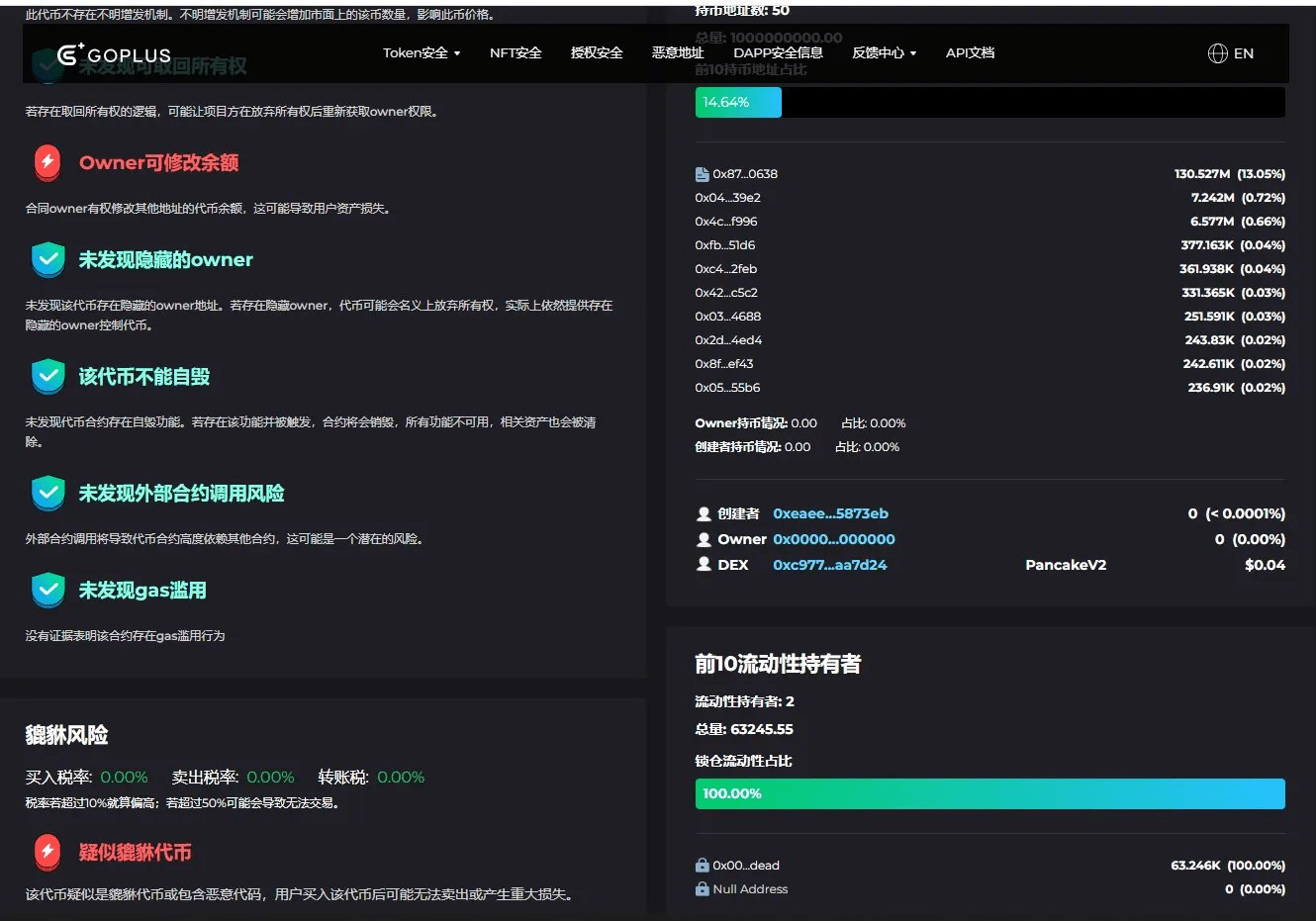Open the 反馈中心 dropdown menu

pyautogui.click(x=884, y=53)
